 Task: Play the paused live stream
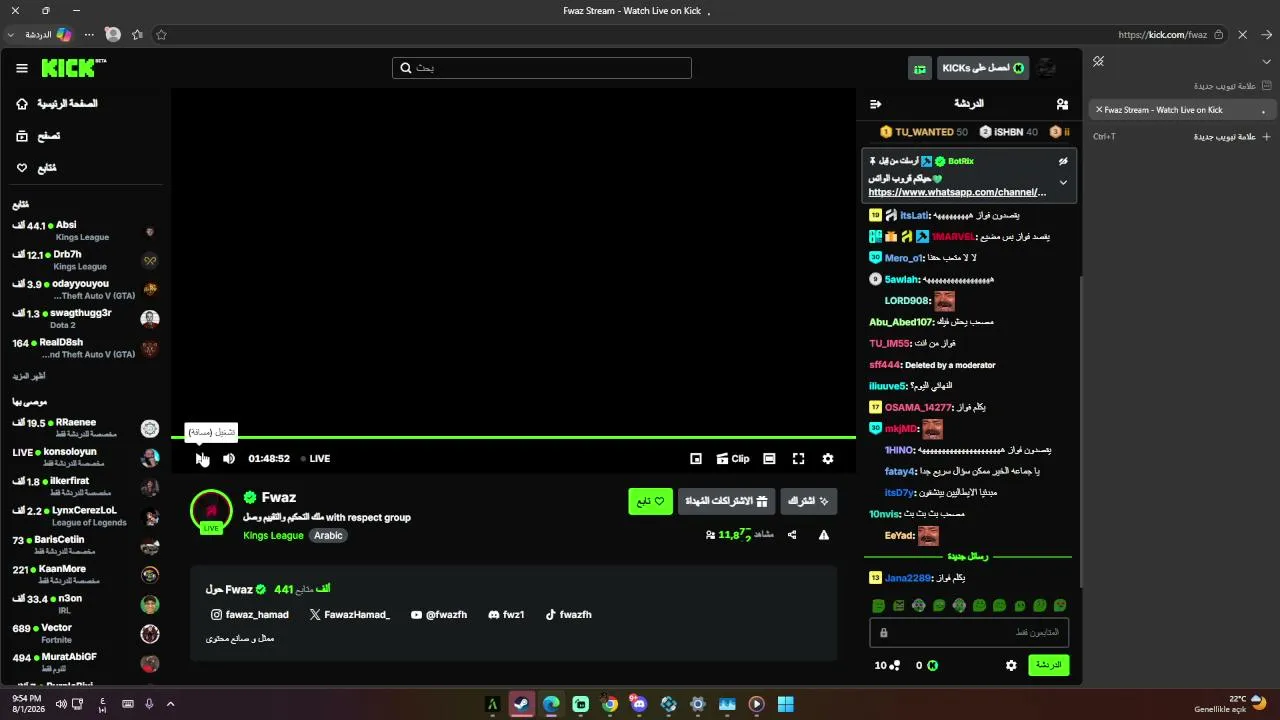(x=201, y=459)
